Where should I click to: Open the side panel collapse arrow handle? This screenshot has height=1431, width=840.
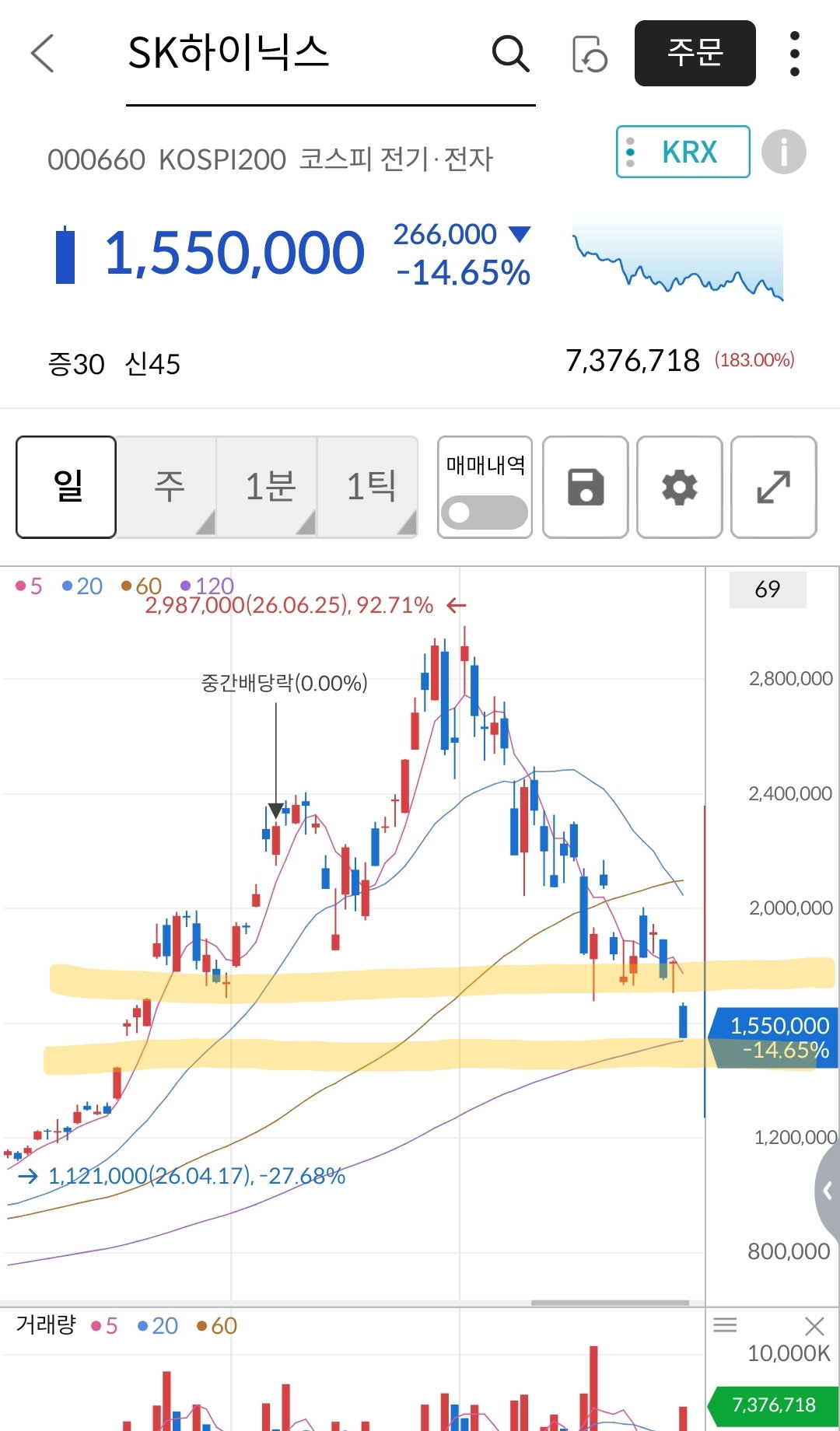(828, 1190)
